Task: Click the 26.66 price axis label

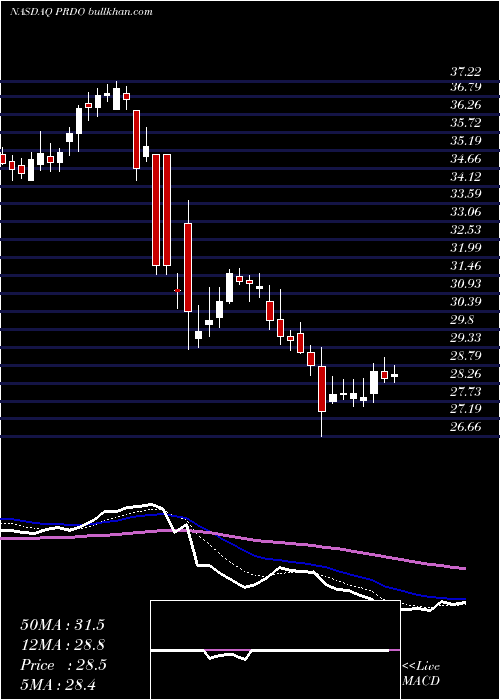Action: 465,427
